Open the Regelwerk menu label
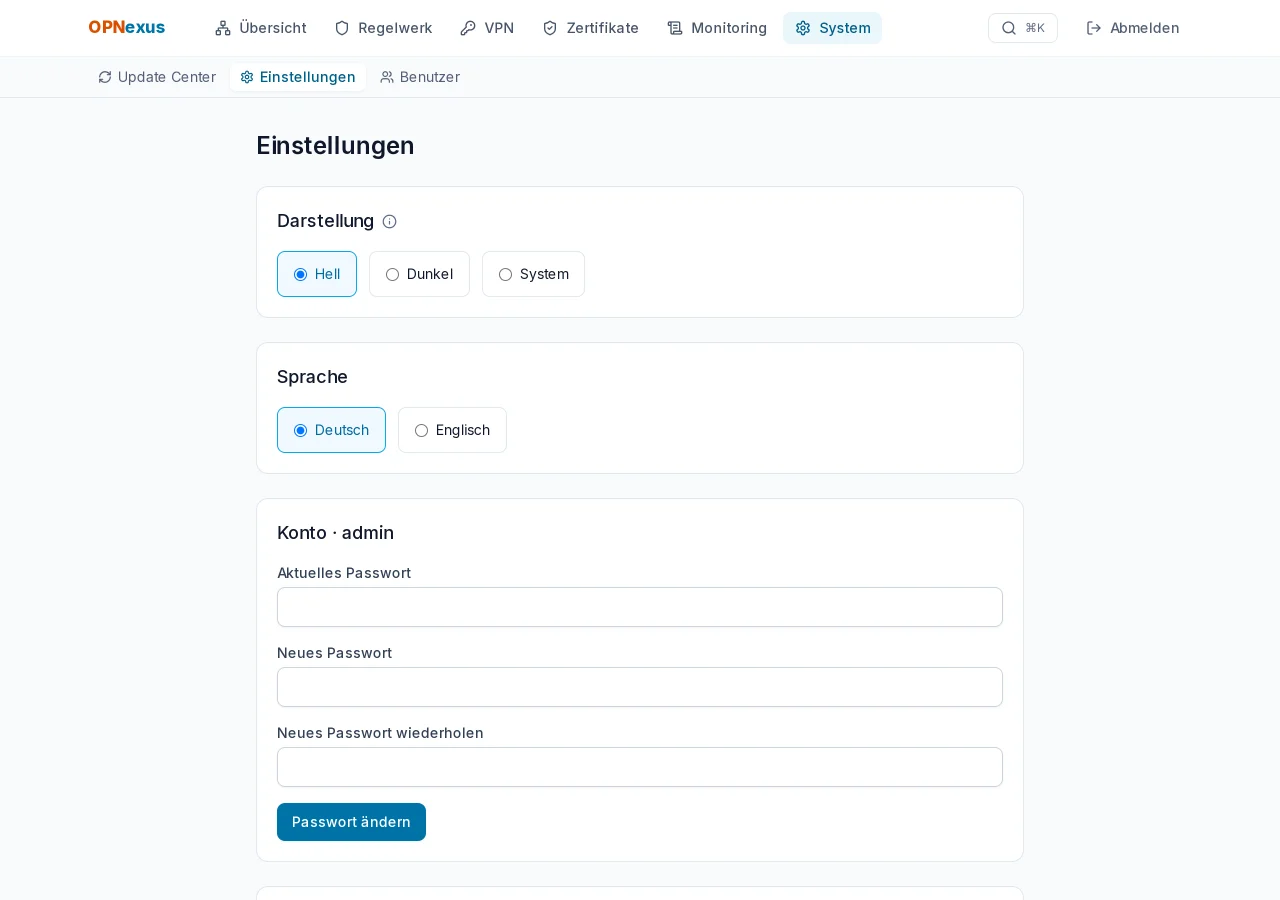The image size is (1280, 900). (x=395, y=28)
